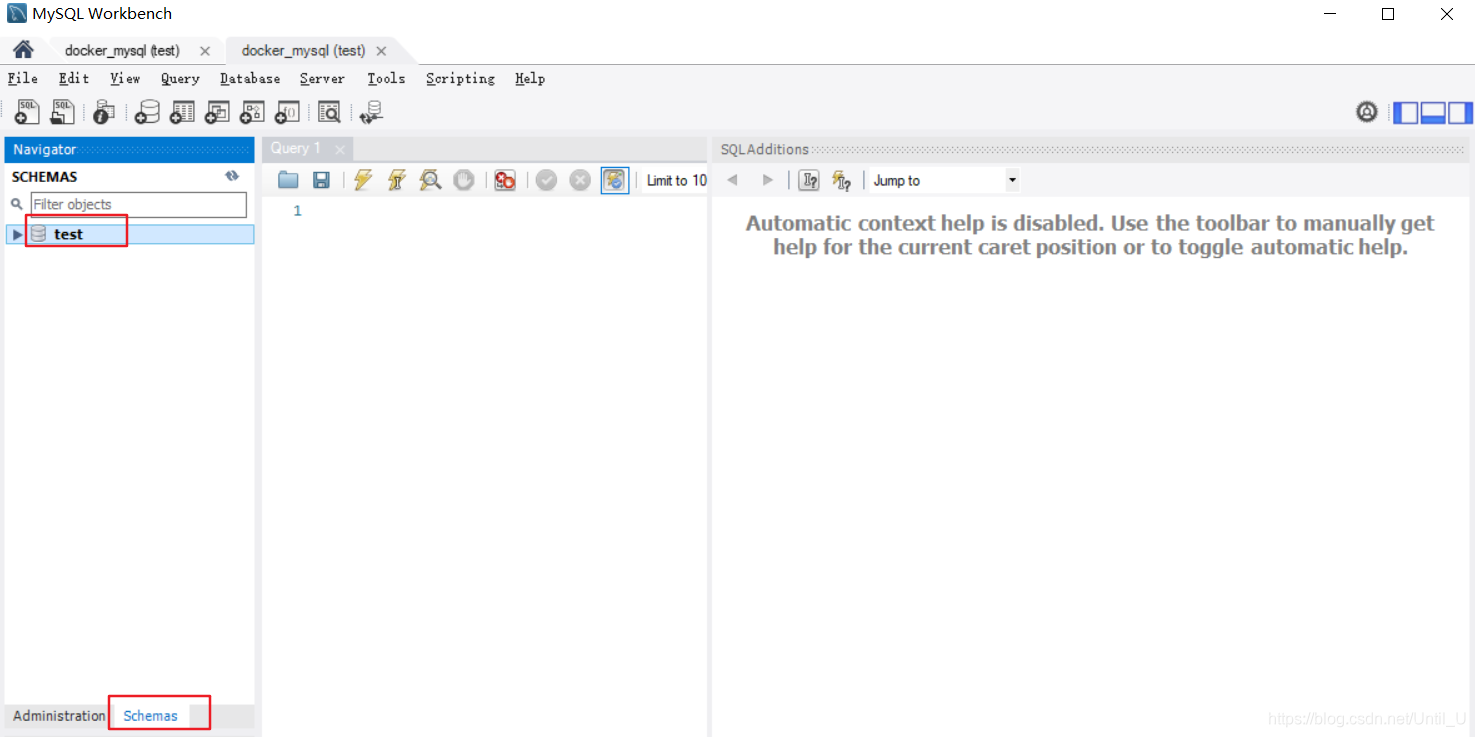
Task: Reconnect to DBMS icon
Action: [x=371, y=112]
